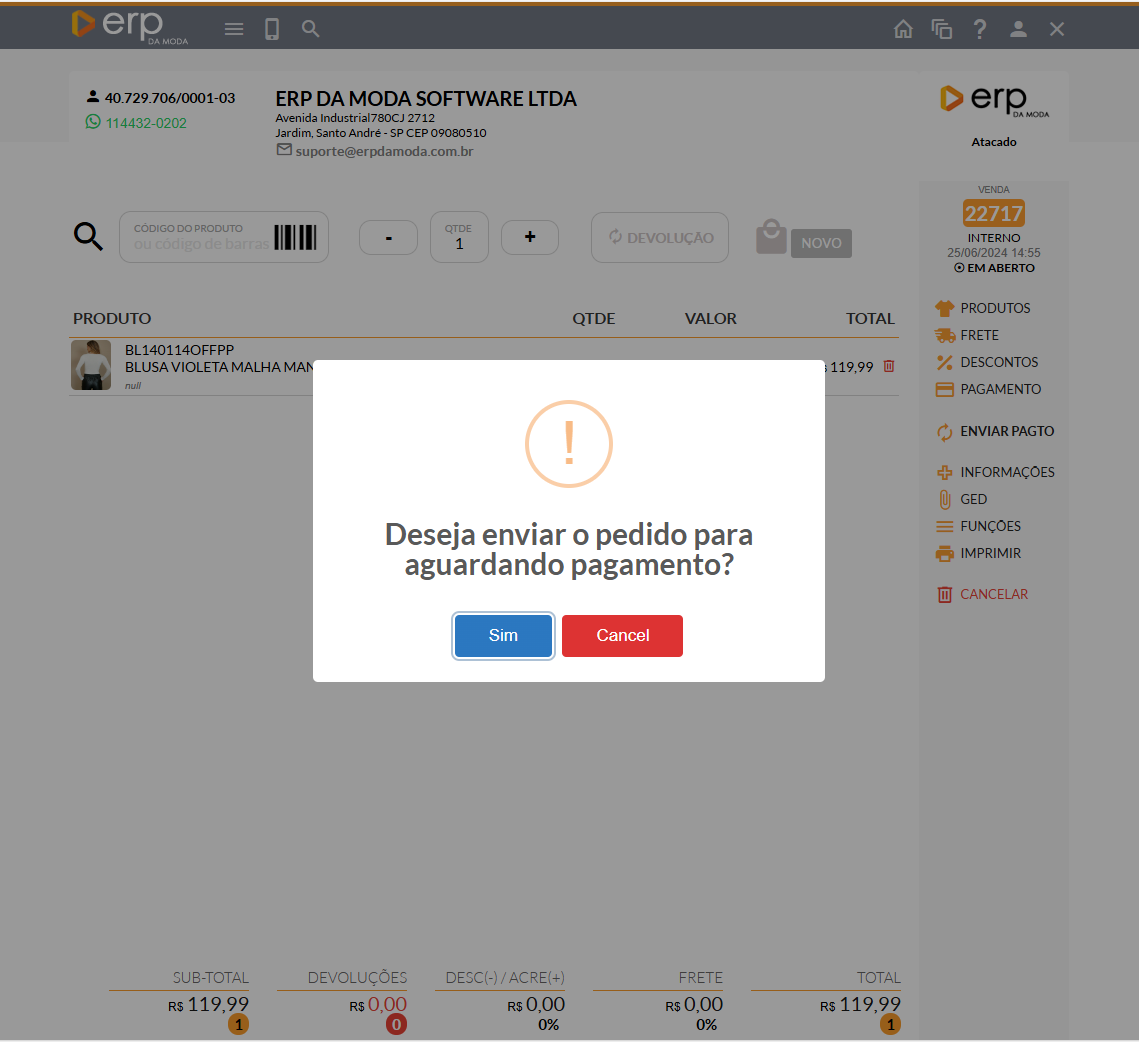
Task: Click CANCELAR in the side menu
Action: click(993, 594)
